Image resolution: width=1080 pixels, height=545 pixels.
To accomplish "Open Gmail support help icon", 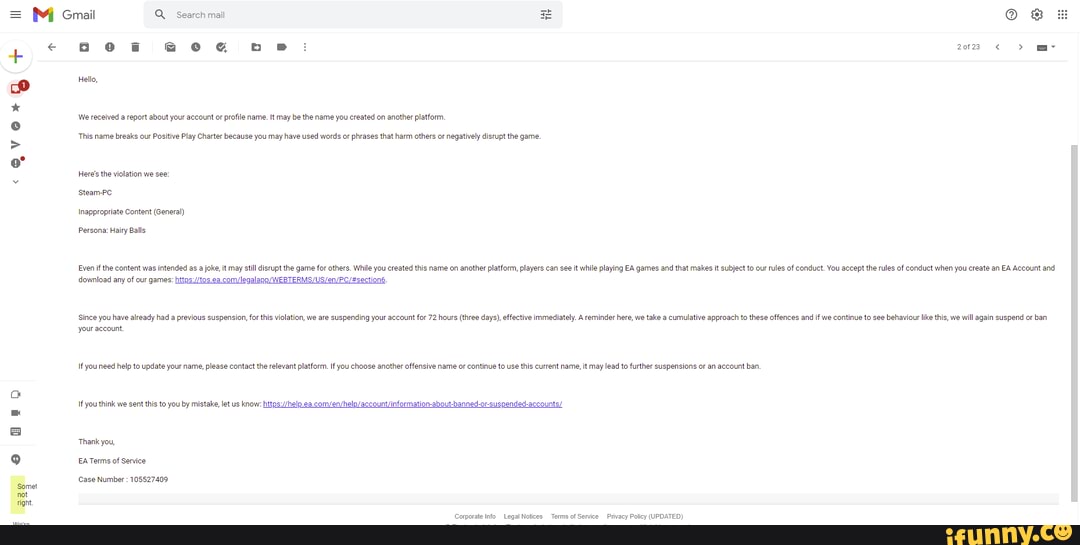I will [x=1011, y=14].
